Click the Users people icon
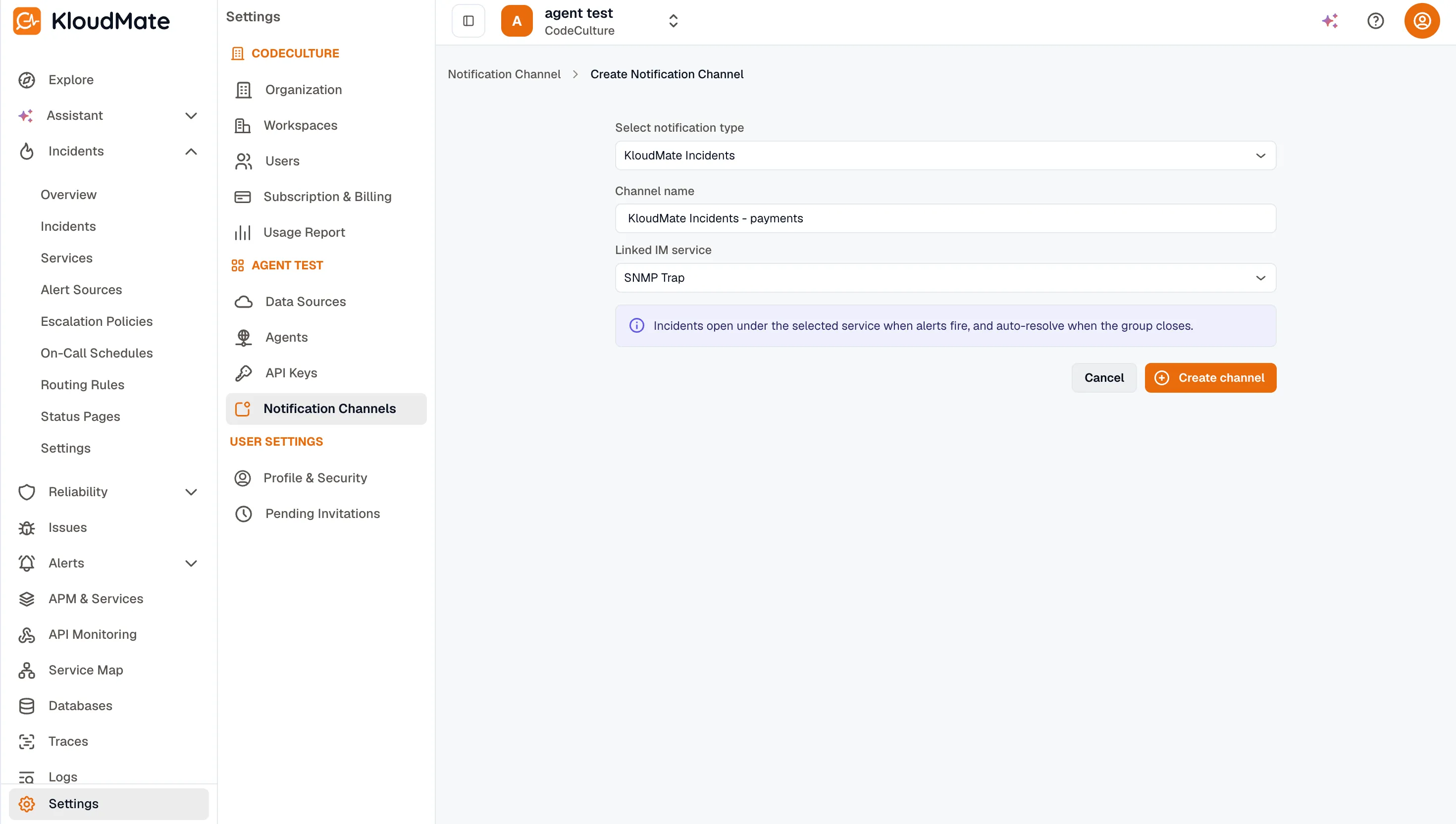 (x=243, y=161)
